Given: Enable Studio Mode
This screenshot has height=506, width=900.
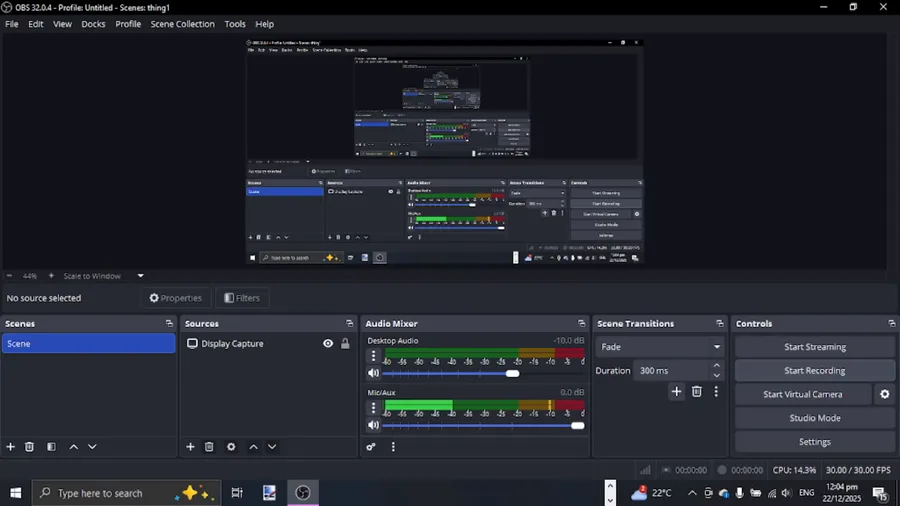Looking at the screenshot, I should (x=814, y=418).
